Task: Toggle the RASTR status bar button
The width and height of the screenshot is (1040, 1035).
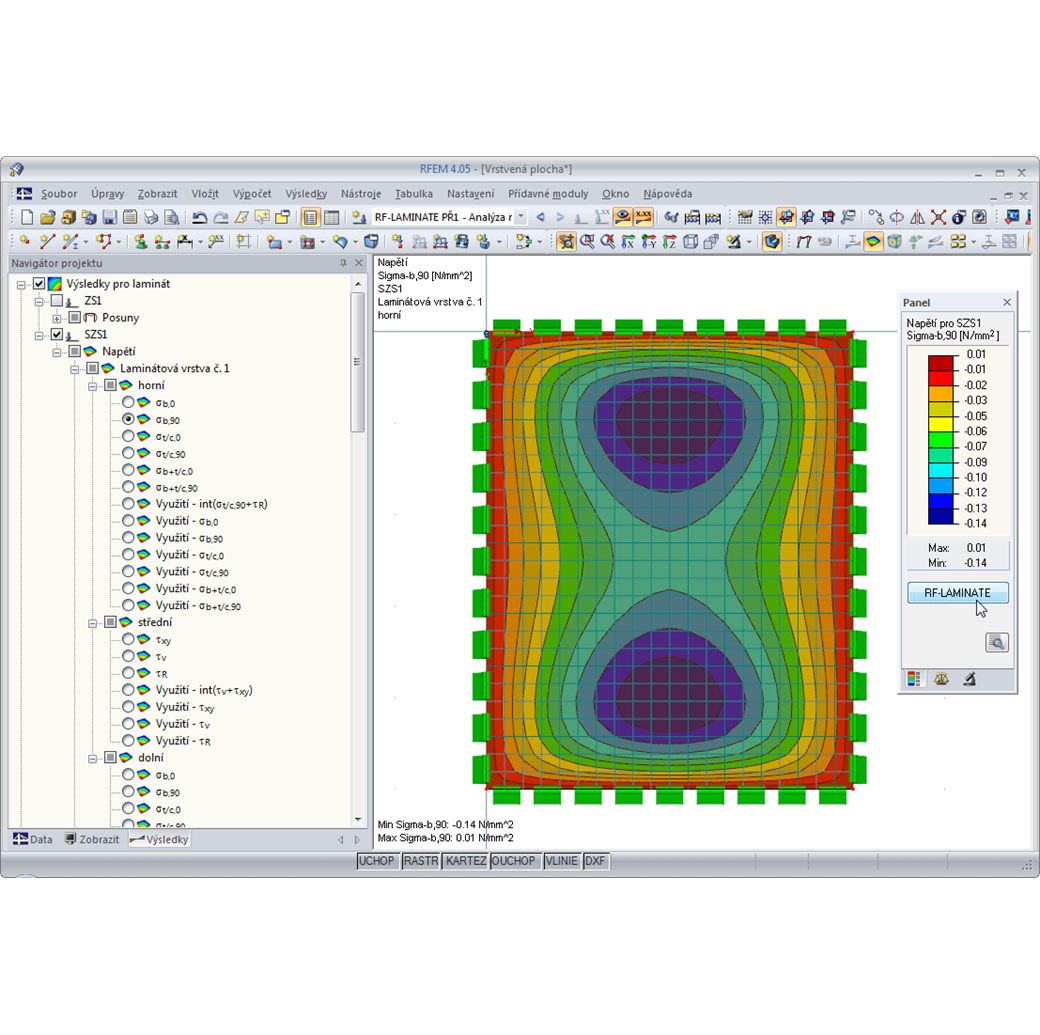Action: point(421,861)
